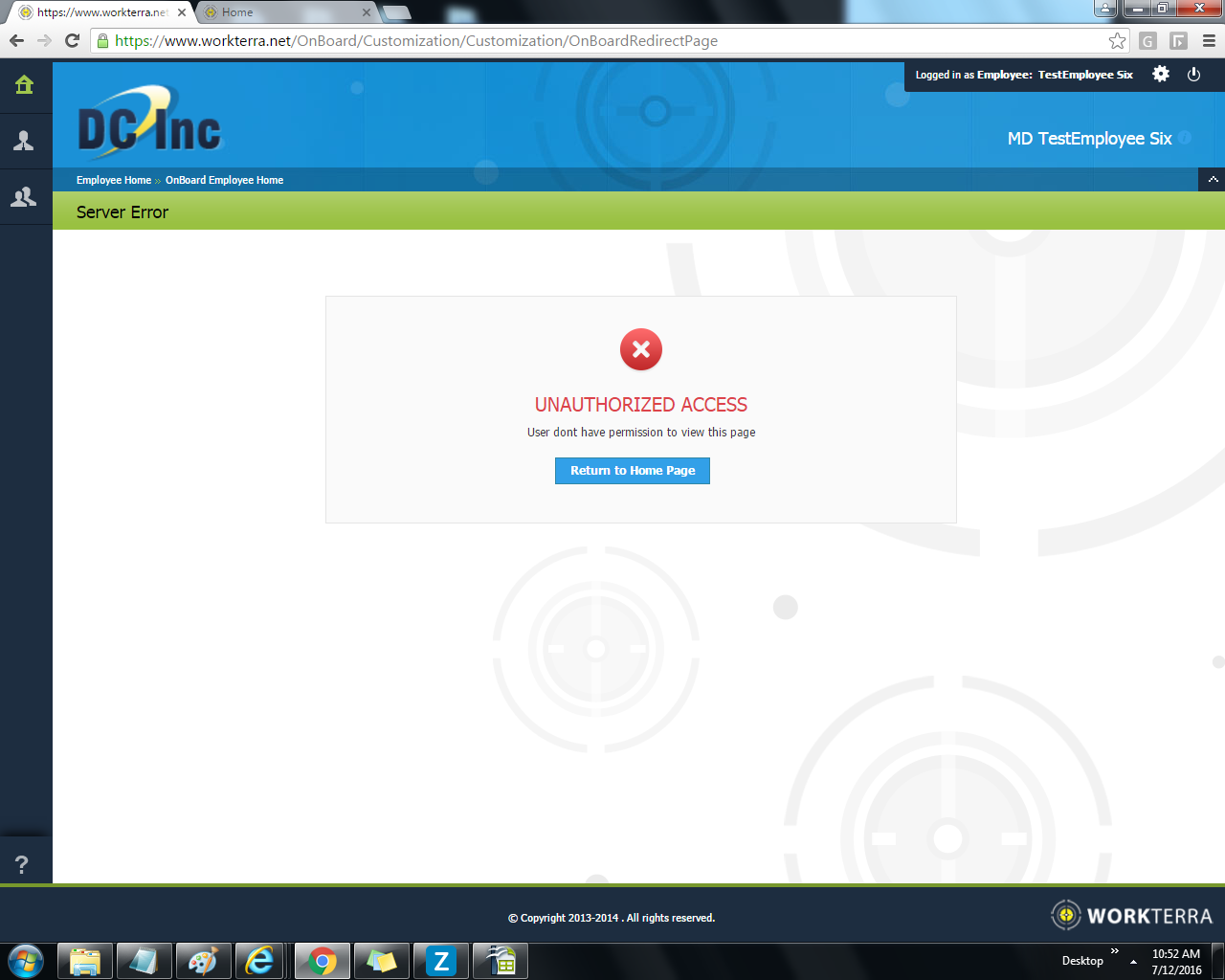Collapse header with the up chevron
Viewport: 1225px width, 980px height.
click(x=1213, y=179)
